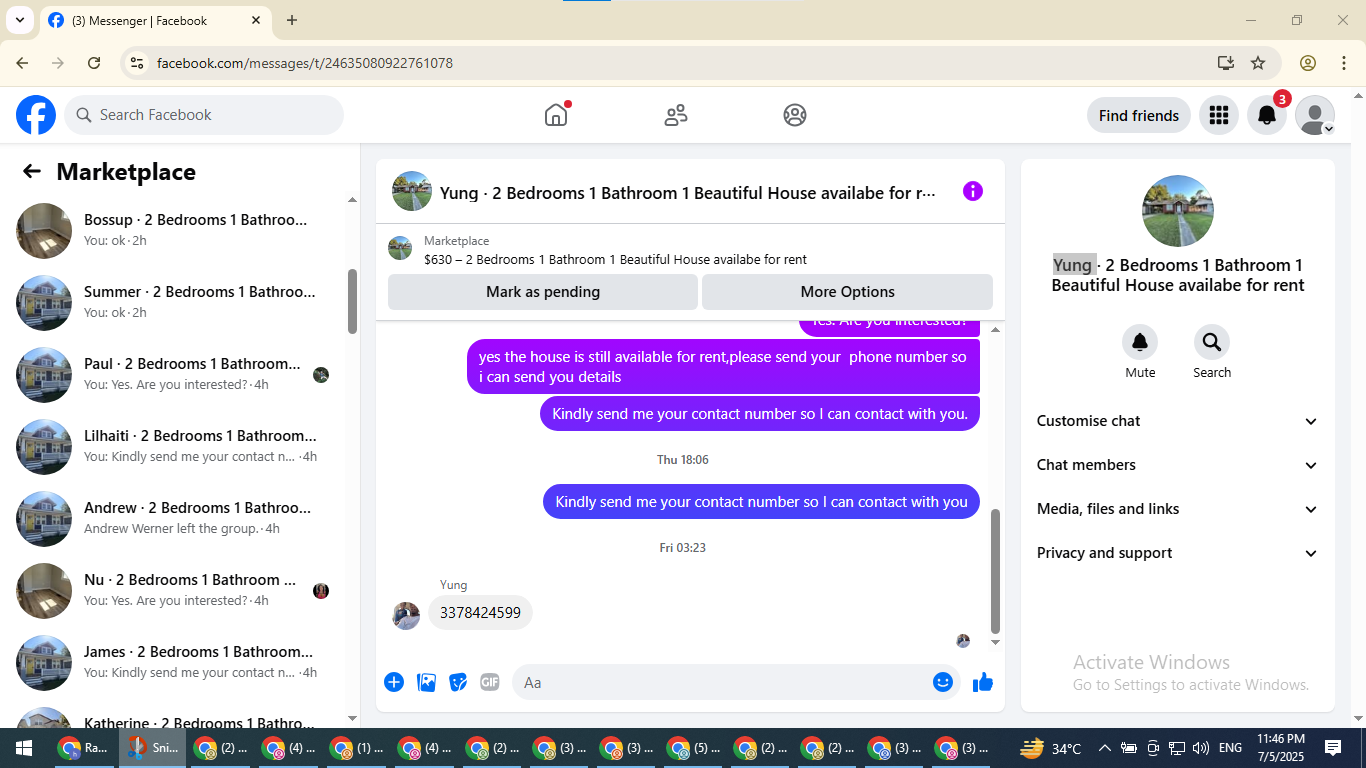Open the Windows notification center icon
Image resolution: width=1366 pixels, height=768 pixels.
(x=1333, y=748)
